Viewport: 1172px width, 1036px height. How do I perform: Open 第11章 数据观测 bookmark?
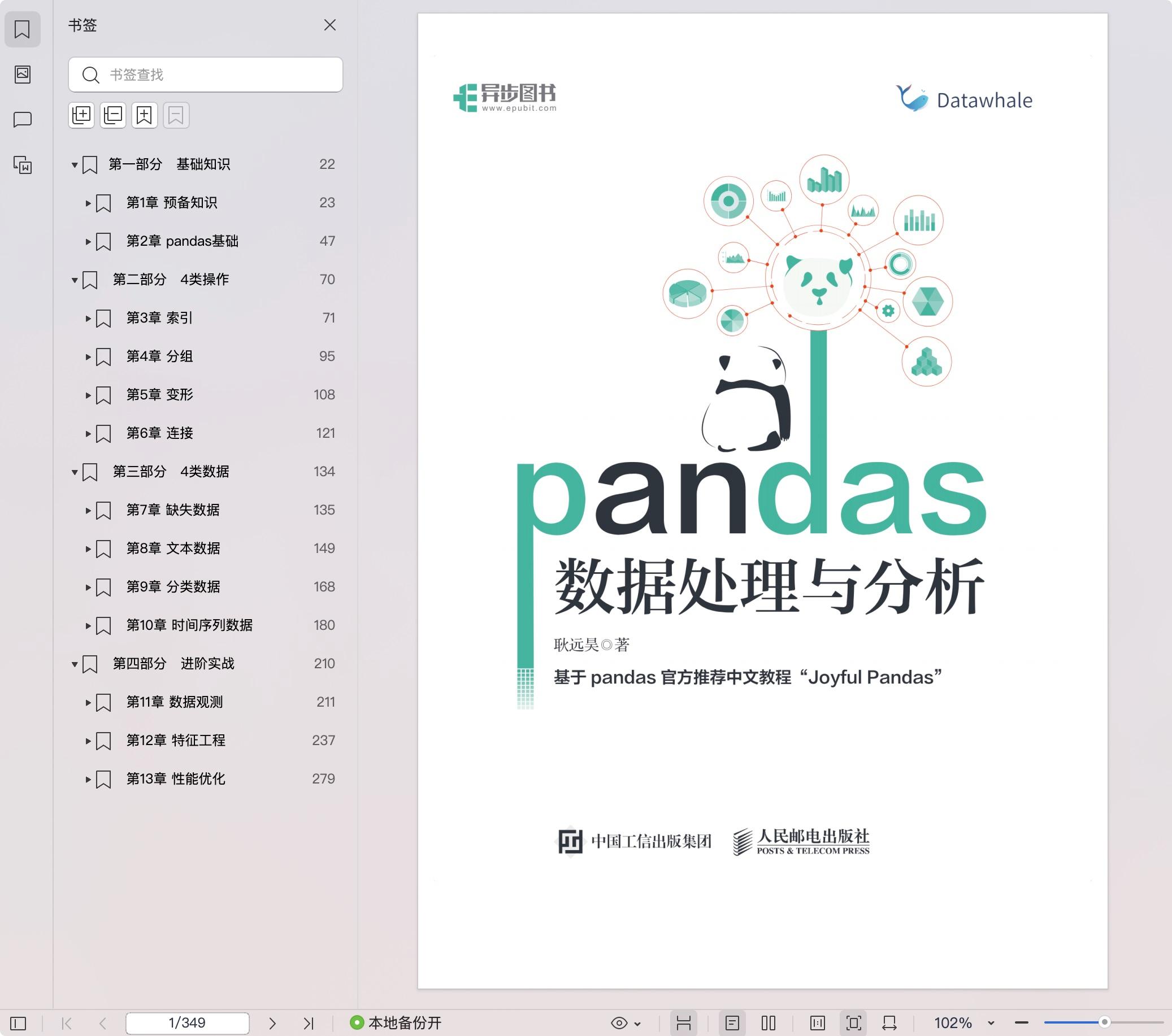pos(174,702)
